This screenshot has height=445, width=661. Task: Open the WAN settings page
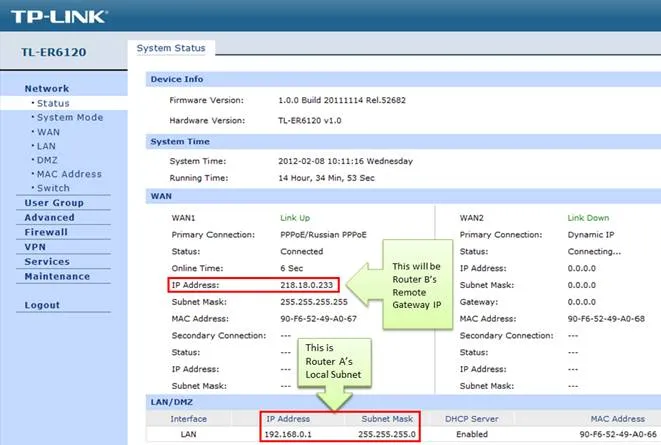coord(48,131)
